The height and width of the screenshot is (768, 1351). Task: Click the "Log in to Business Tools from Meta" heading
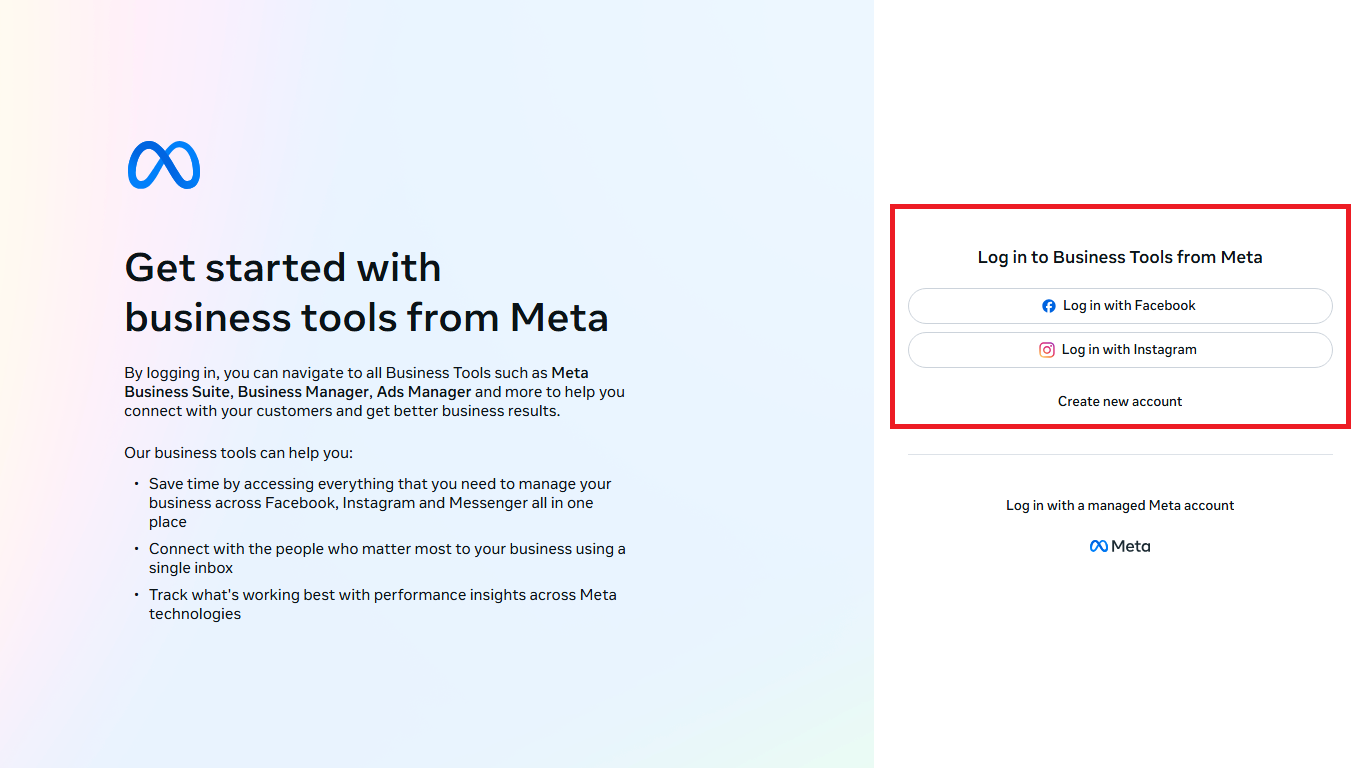(x=1120, y=257)
